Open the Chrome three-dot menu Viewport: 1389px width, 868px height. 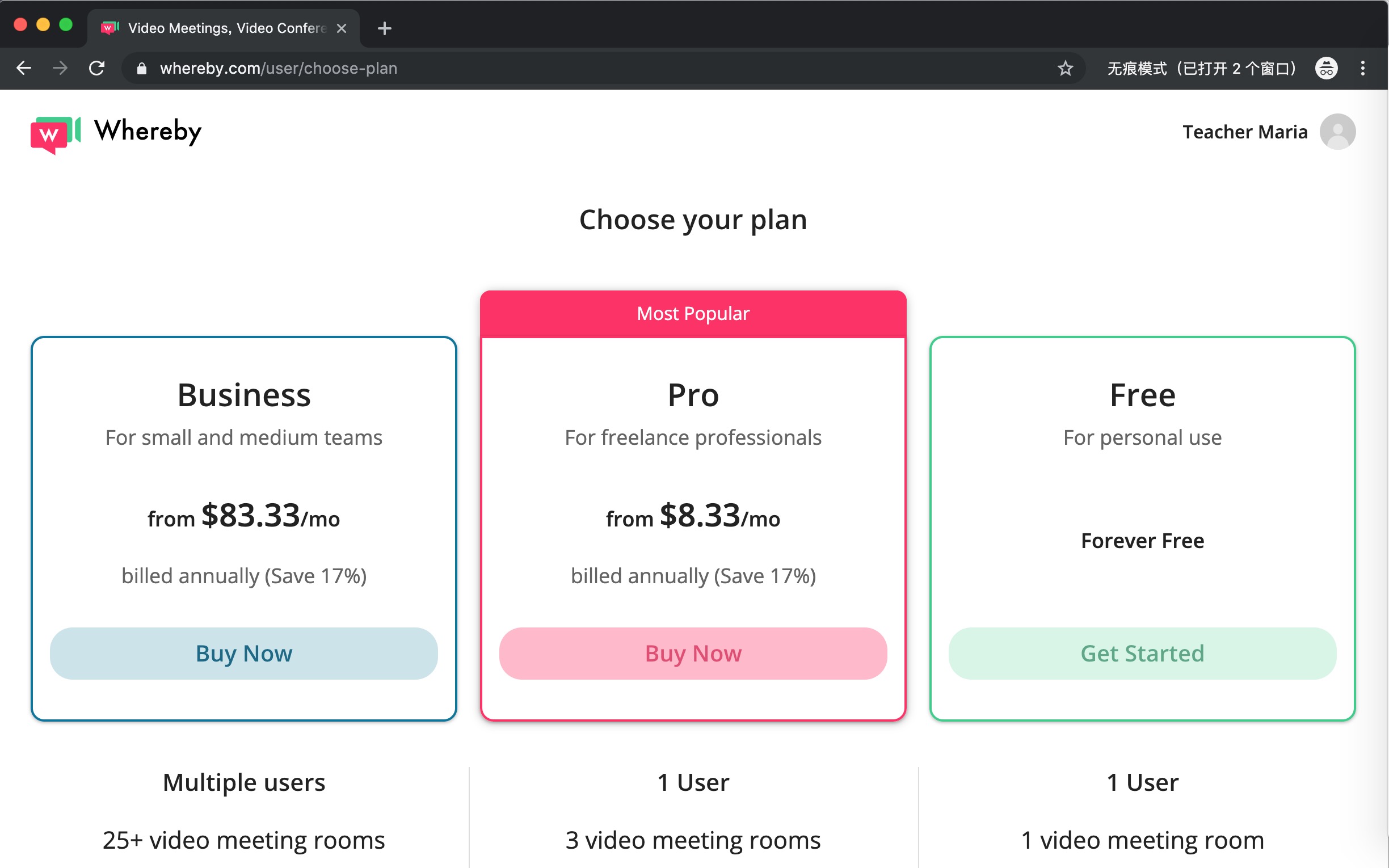coord(1362,68)
